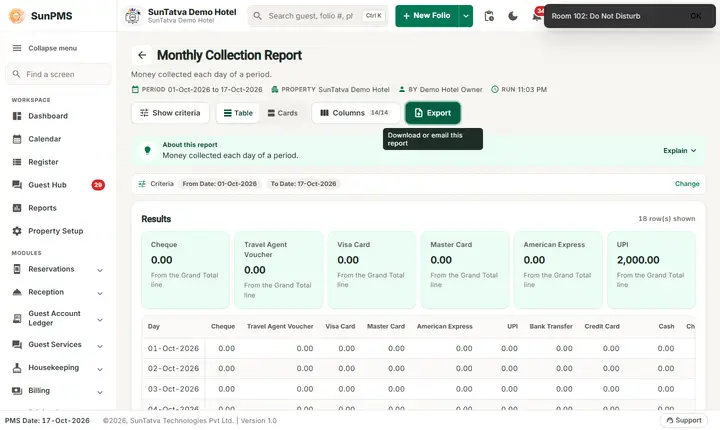Screen dimensions: 720x430
Task: Click the Day column header
Action: tap(154, 326)
